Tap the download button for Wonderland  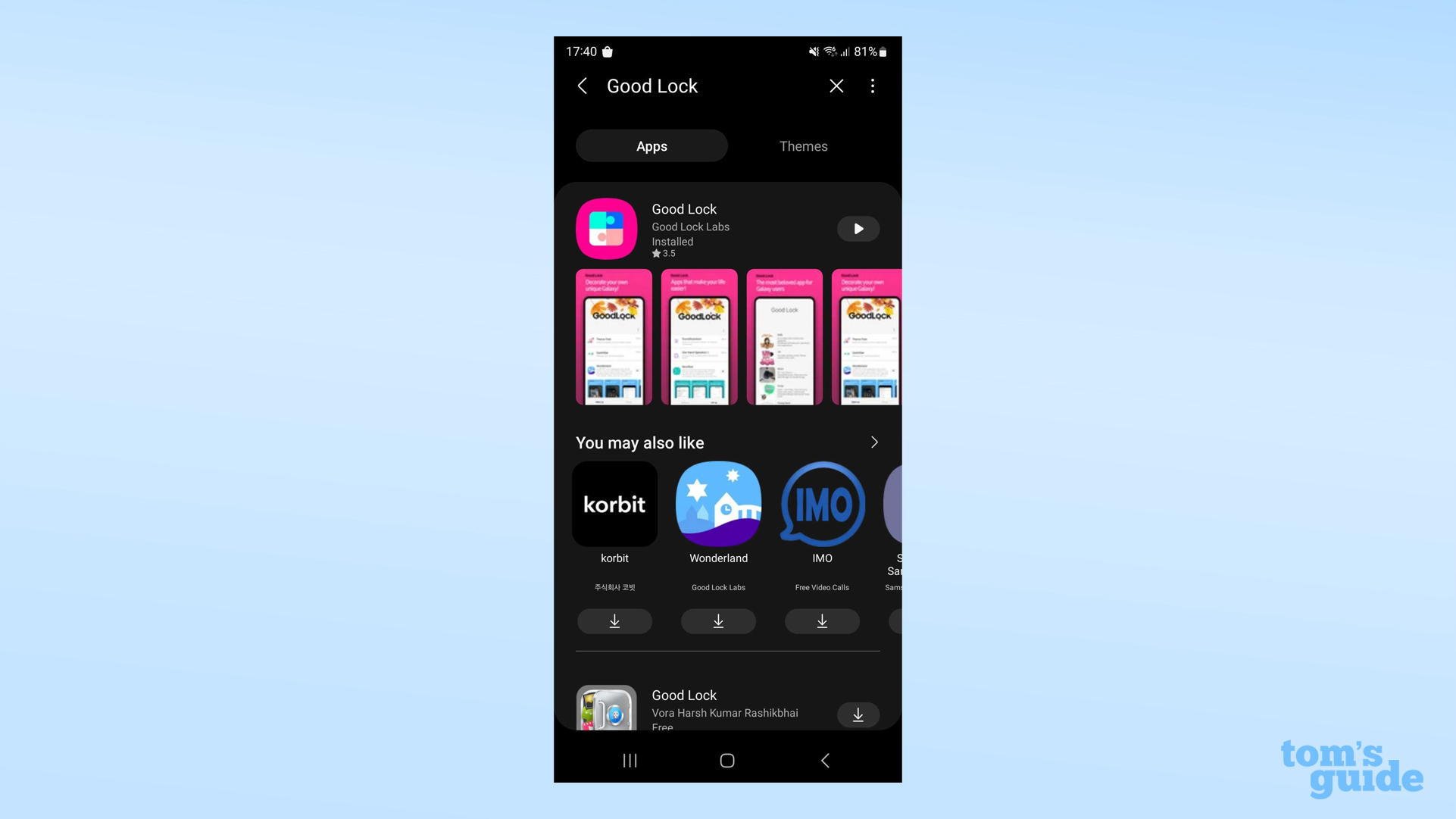pos(718,620)
